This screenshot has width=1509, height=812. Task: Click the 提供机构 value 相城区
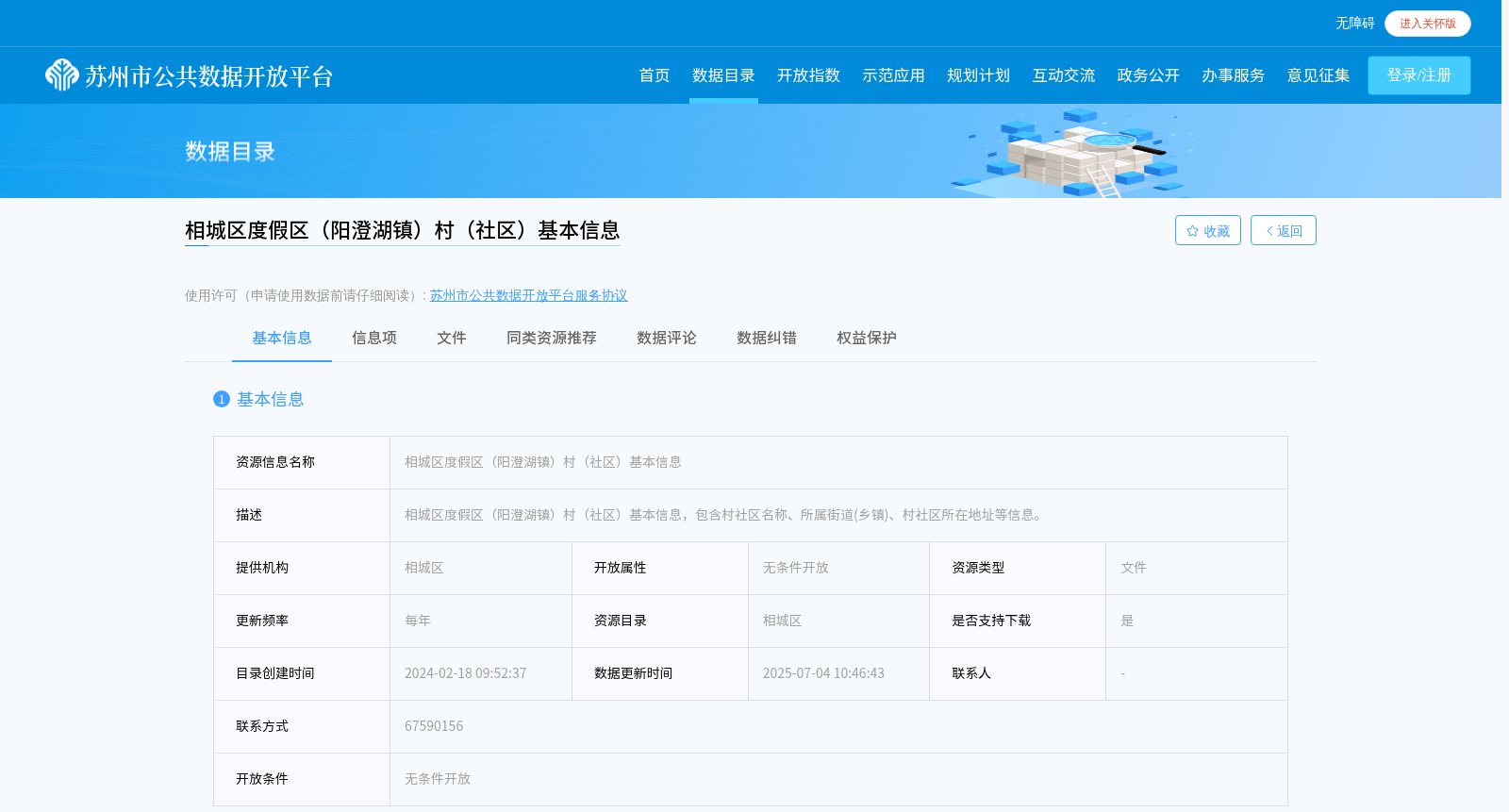tap(424, 568)
